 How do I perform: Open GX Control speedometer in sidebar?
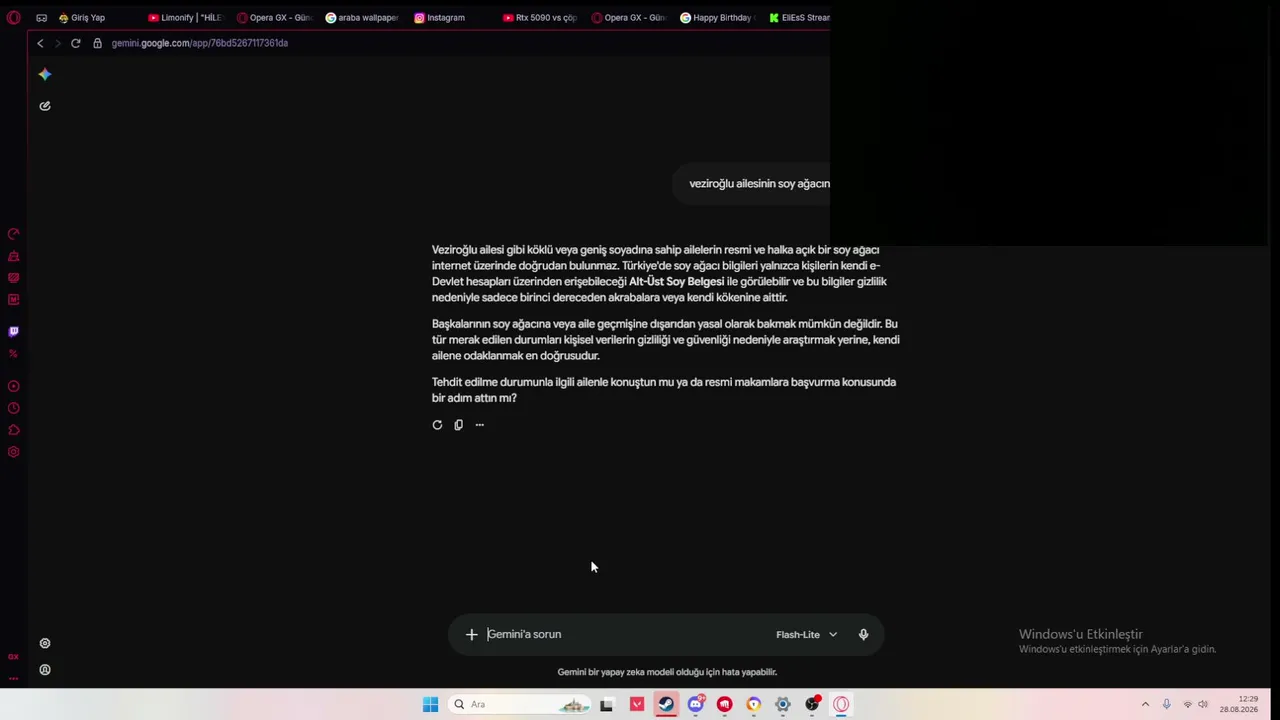click(x=13, y=234)
